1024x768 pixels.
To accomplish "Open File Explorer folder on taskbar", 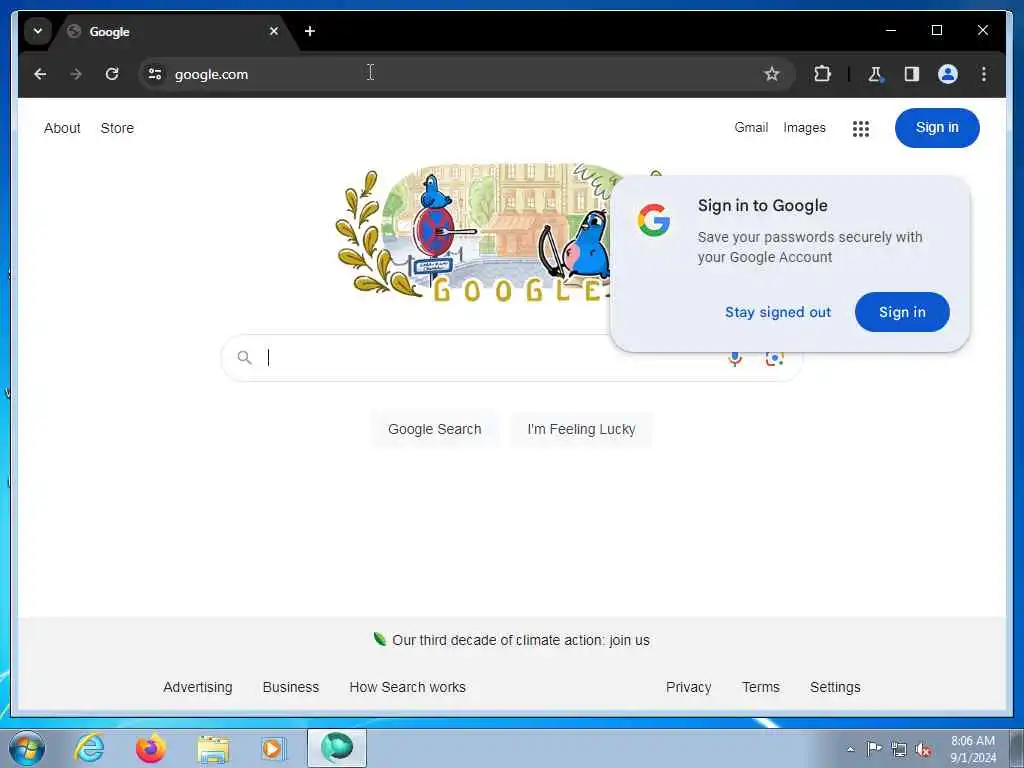I will coord(213,748).
